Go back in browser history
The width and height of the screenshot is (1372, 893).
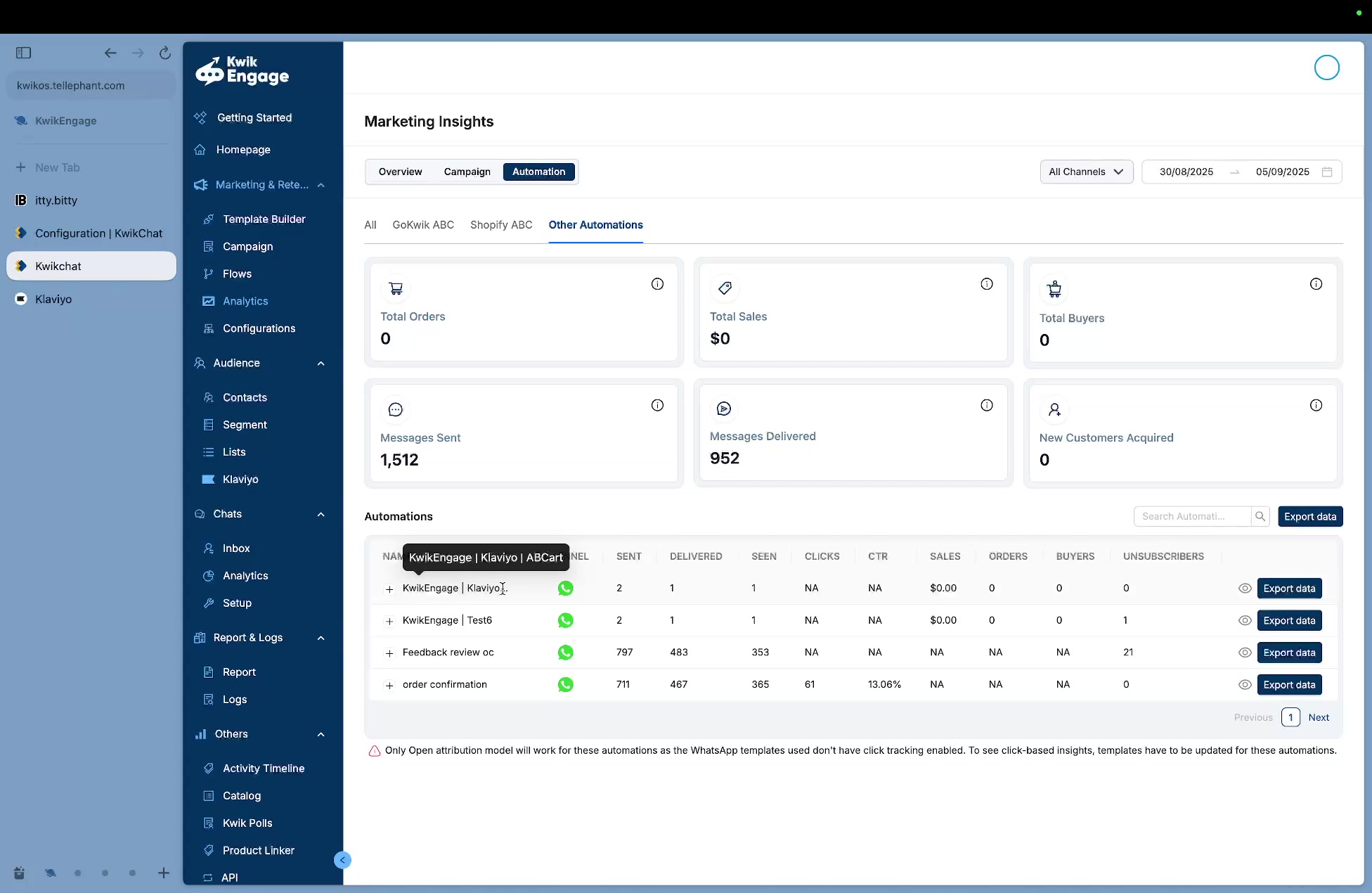point(110,53)
